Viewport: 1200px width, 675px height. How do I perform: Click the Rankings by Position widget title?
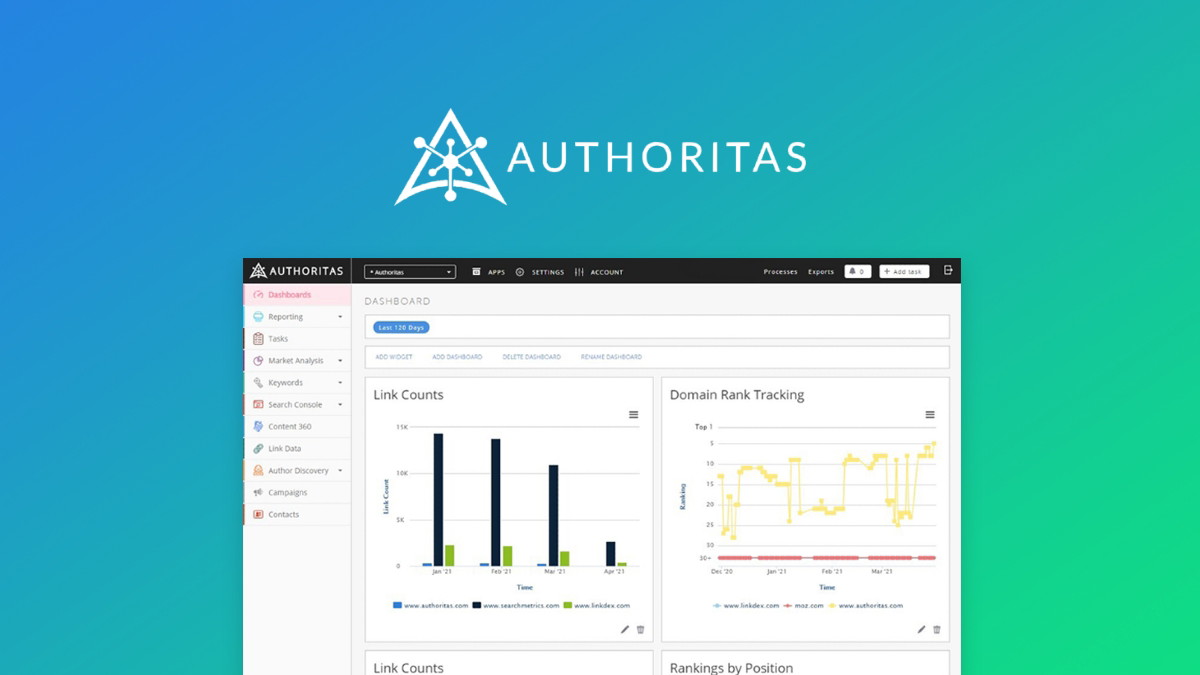731,668
